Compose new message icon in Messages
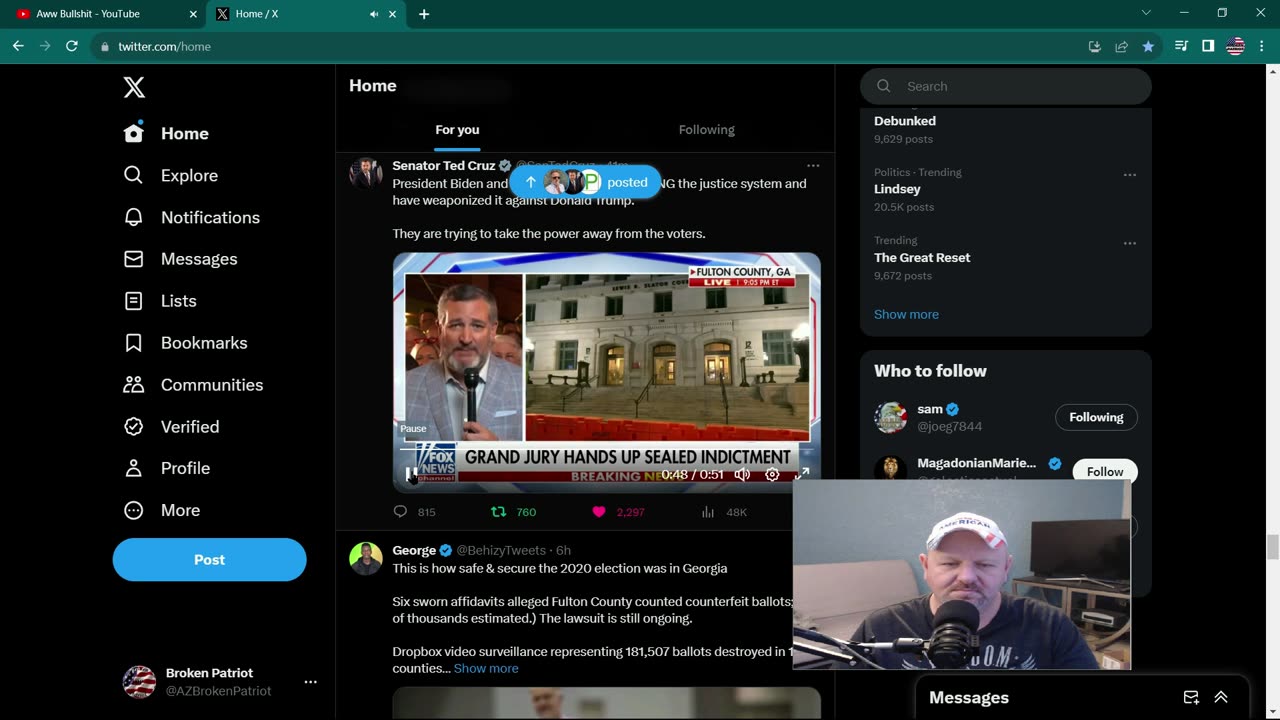This screenshot has height=720, width=1280. [1191, 698]
